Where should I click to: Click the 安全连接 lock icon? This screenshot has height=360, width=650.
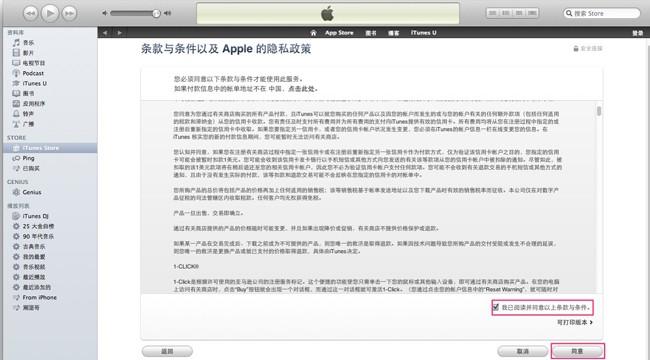pyautogui.click(x=576, y=49)
